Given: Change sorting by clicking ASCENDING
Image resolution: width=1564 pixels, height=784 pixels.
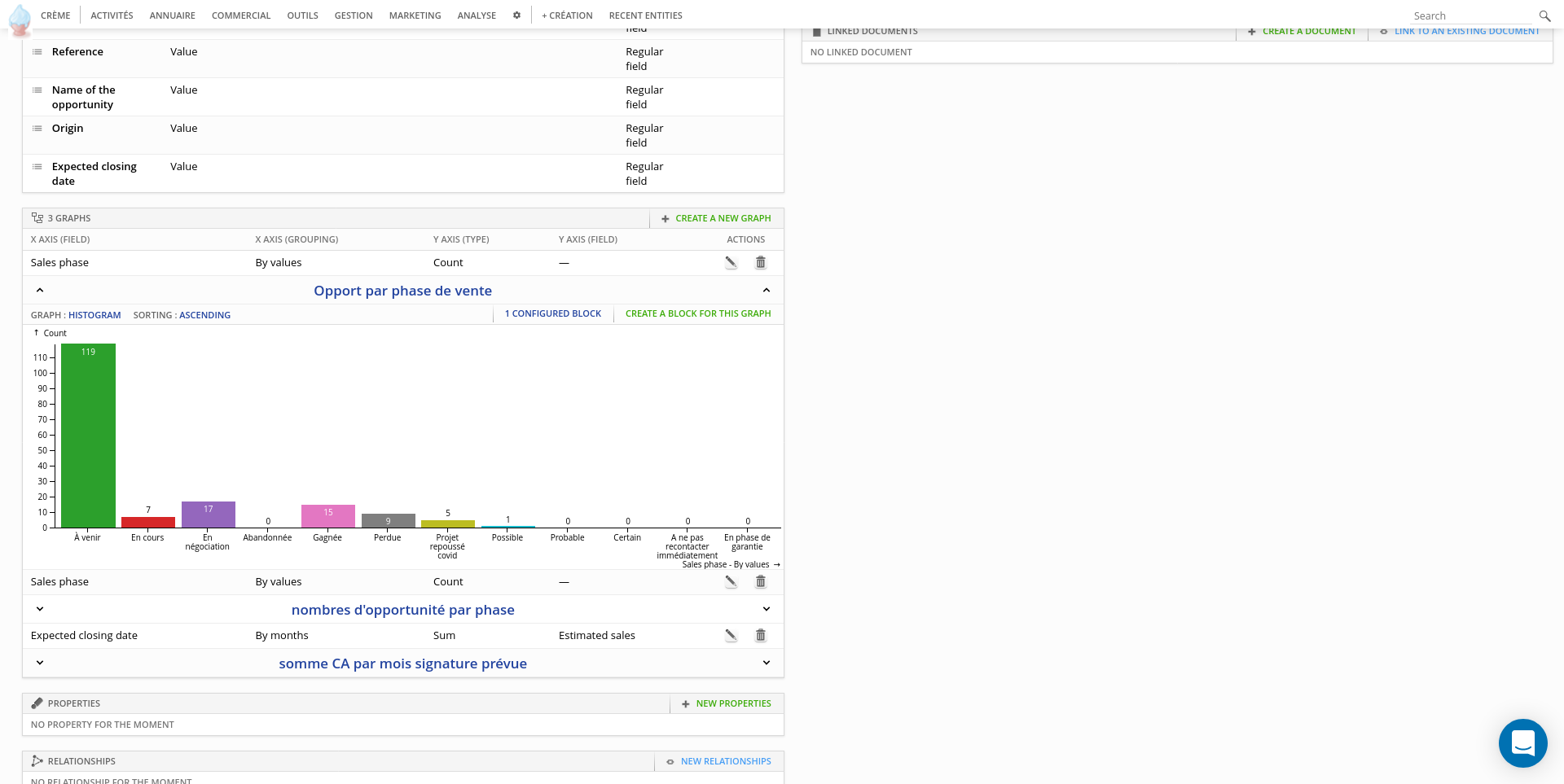Looking at the screenshot, I should click(x=204, y=315).
